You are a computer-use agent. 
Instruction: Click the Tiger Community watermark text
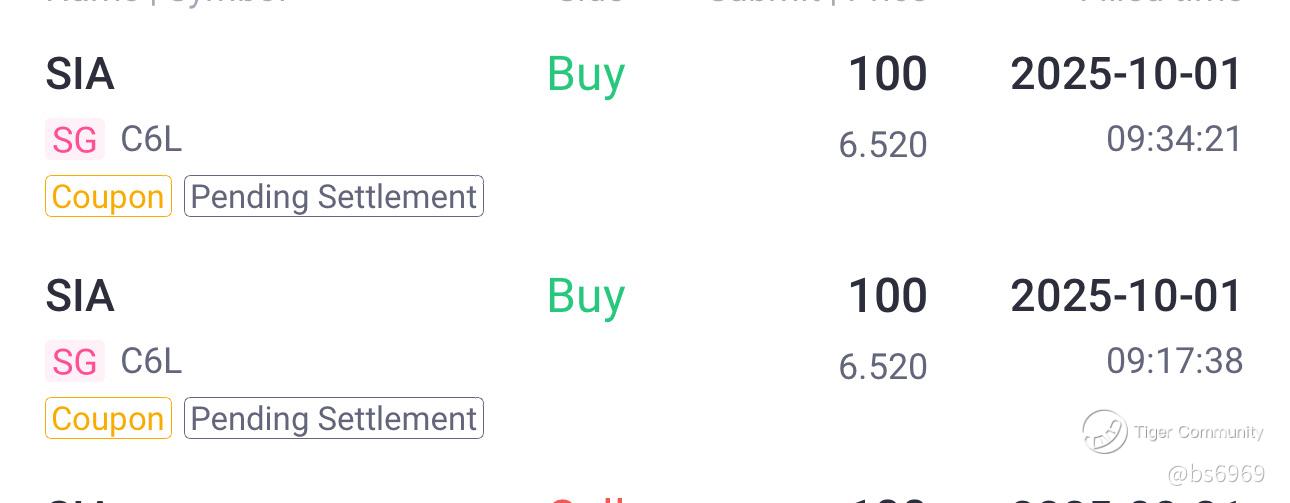click(x=1198, y=432)
